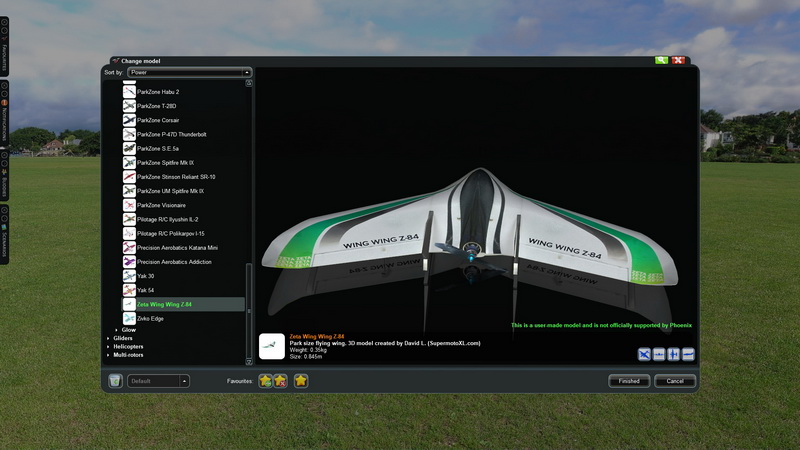Show favourites only with the plain star icon

click(301, 381)
